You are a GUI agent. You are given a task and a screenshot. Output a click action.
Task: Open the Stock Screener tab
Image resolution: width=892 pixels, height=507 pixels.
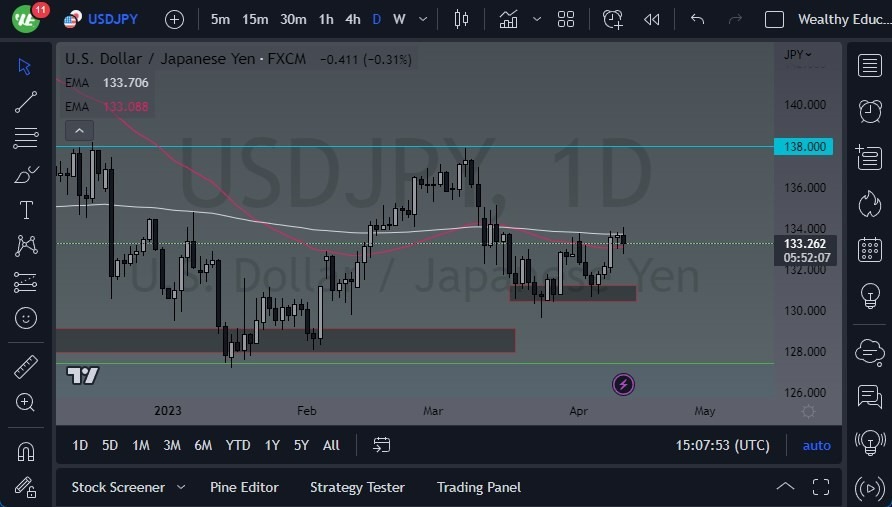118,488
